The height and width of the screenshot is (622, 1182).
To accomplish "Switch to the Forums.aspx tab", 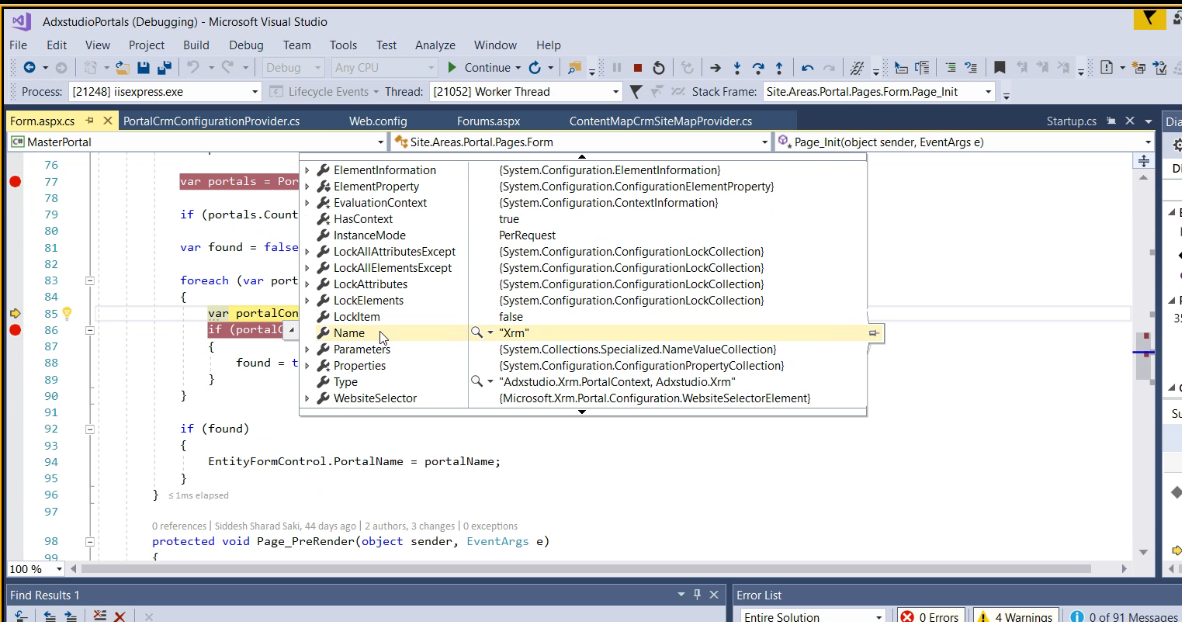I will point(488,121).
